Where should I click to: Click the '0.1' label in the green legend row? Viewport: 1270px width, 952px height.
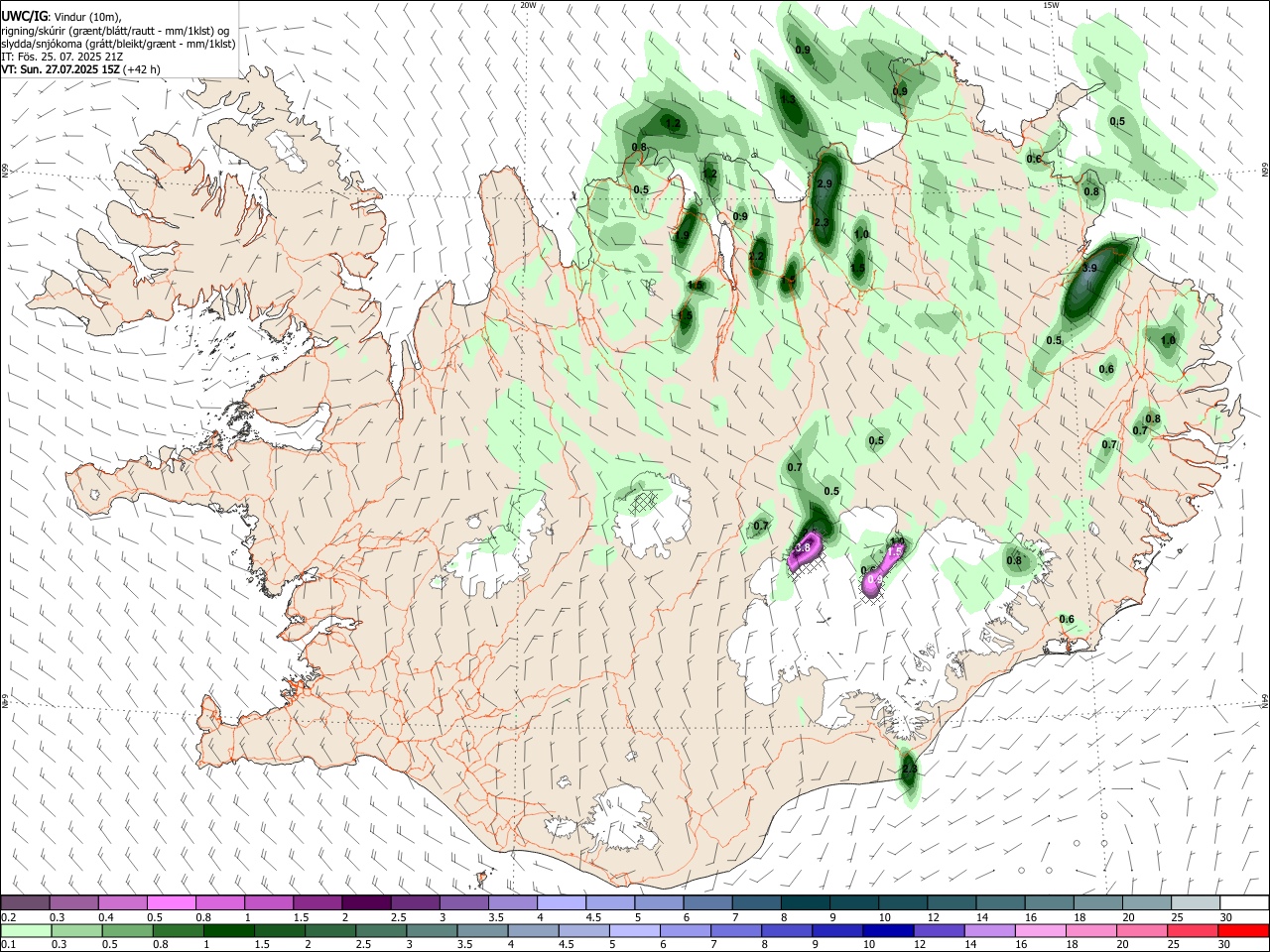(8, 944)
